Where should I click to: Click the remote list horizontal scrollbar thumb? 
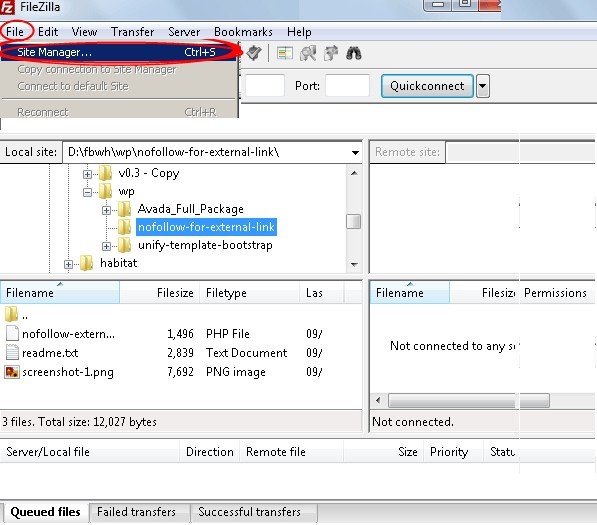(x=468, y=401)
